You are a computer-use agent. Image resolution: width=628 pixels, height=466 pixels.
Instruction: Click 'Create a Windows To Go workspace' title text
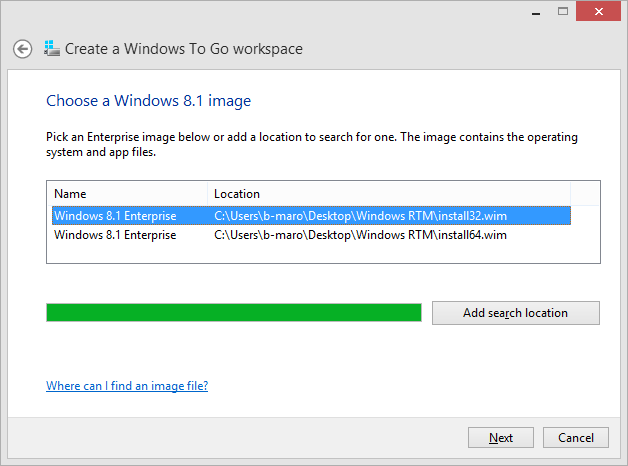(x=184, y=49)
